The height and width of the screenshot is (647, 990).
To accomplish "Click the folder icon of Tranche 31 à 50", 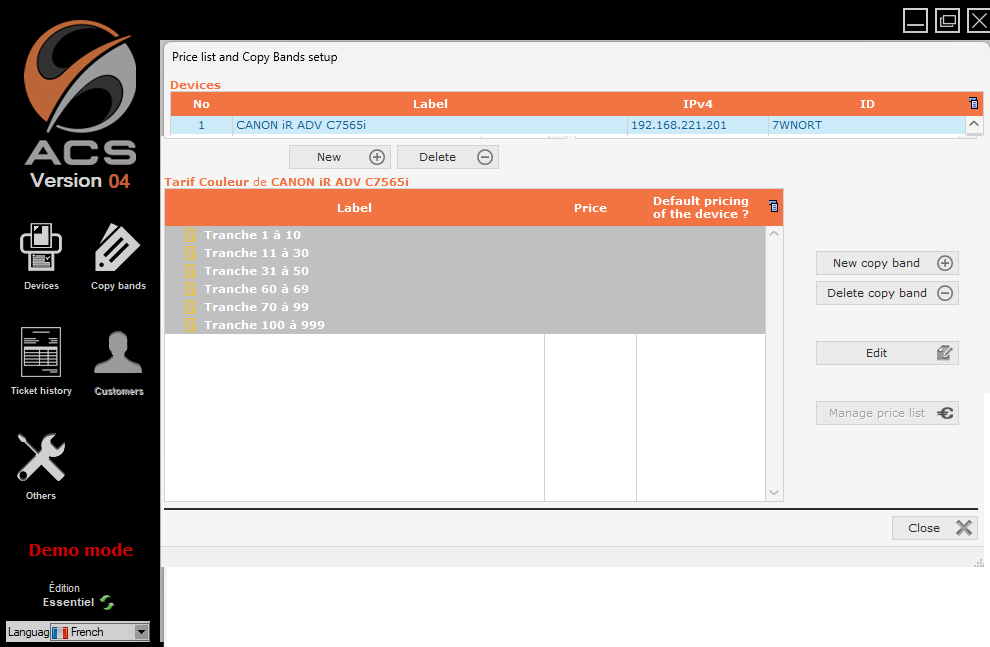I will (190, 271).
